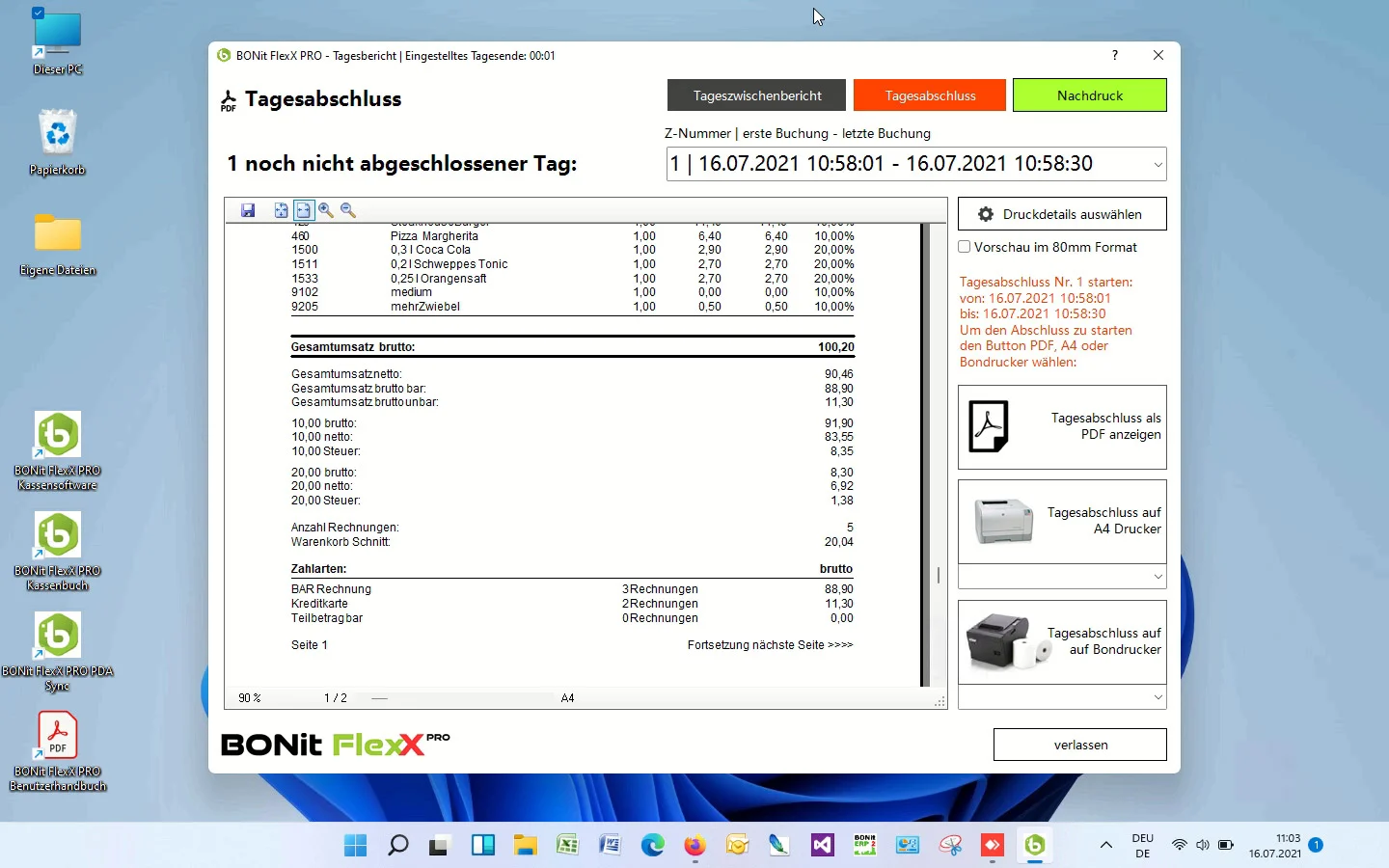Click the report preview vertical scrollbar
1389x868 pixels.
938,575
